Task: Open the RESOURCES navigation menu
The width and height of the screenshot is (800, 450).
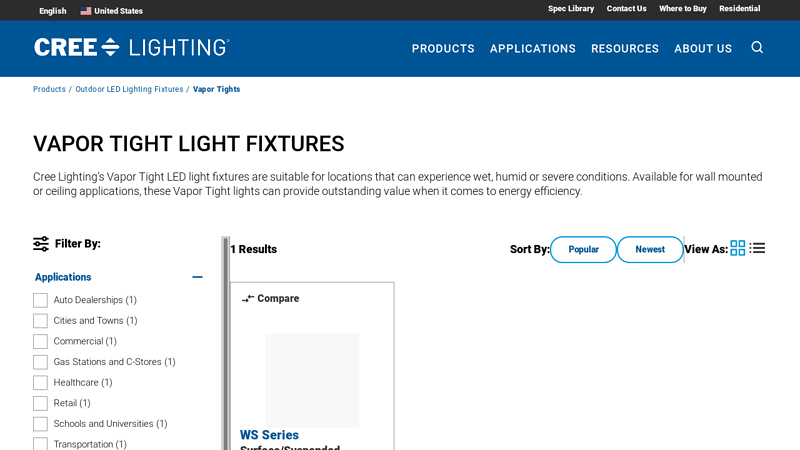Action: click(x=625, y=48)
